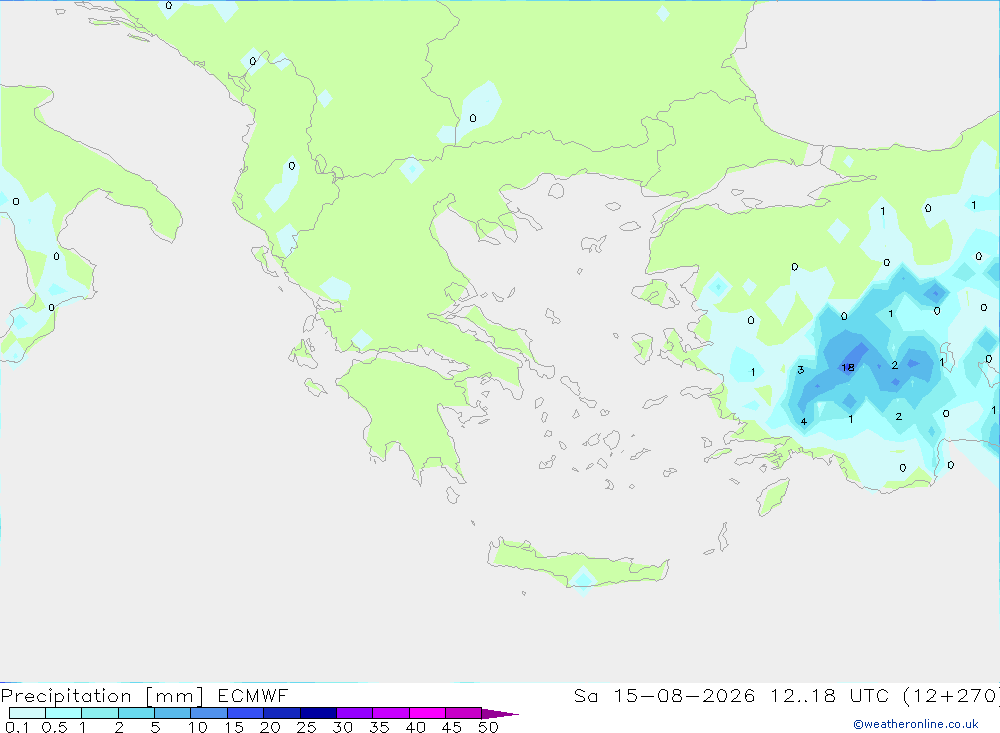Click the legend label '30'
This screenshot has height=733, width=1000.
point(342,727)
